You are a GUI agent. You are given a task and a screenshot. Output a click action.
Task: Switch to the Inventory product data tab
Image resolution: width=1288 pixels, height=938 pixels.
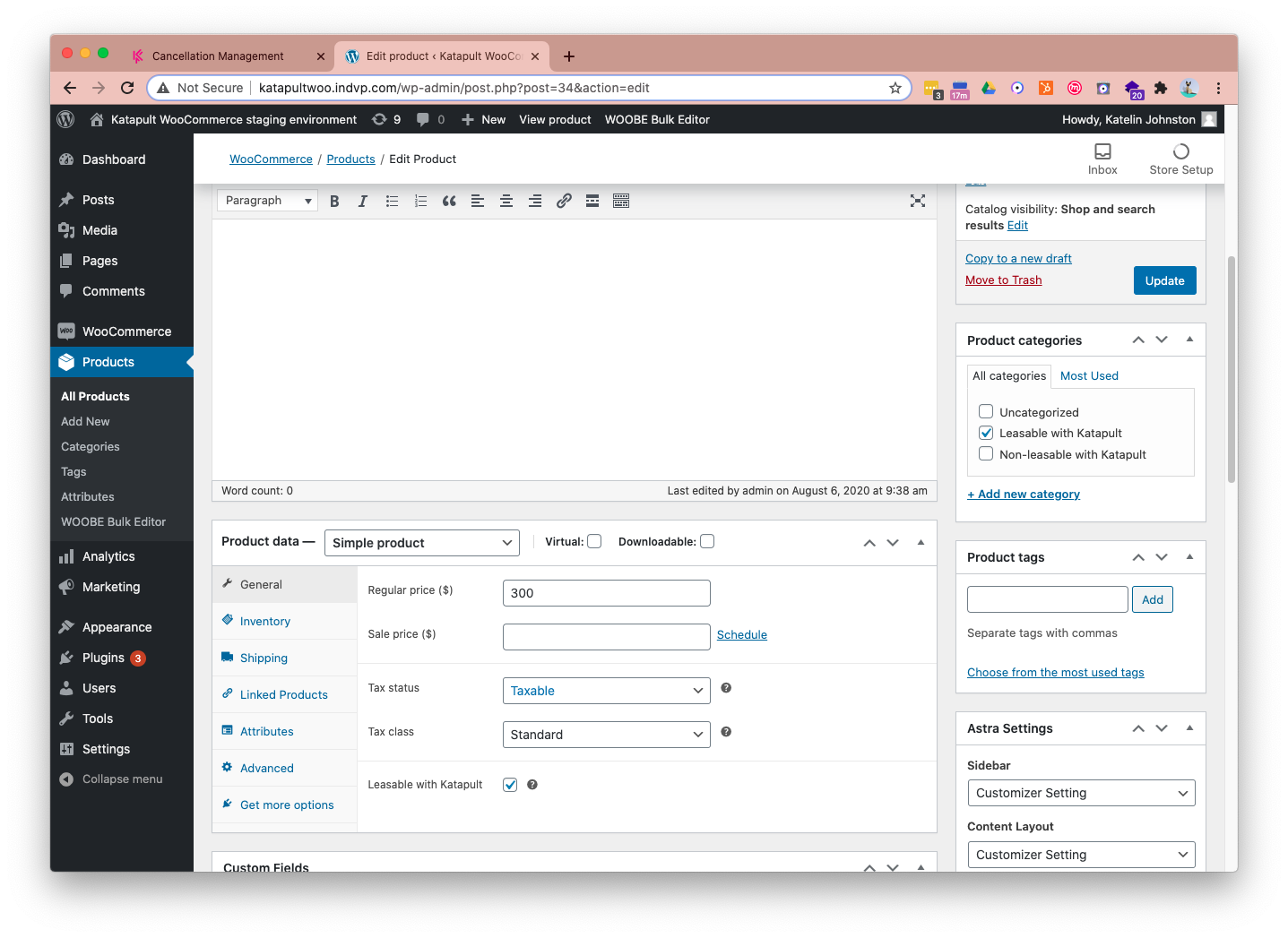pos(265,621)
